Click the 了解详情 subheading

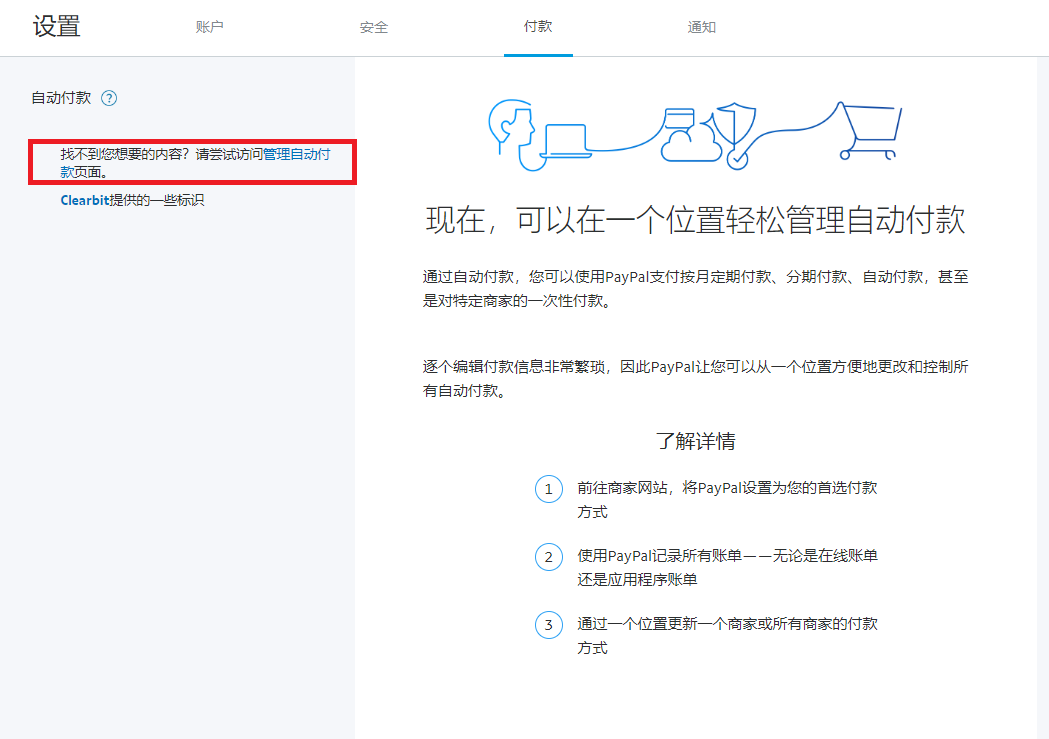(696, 441)
